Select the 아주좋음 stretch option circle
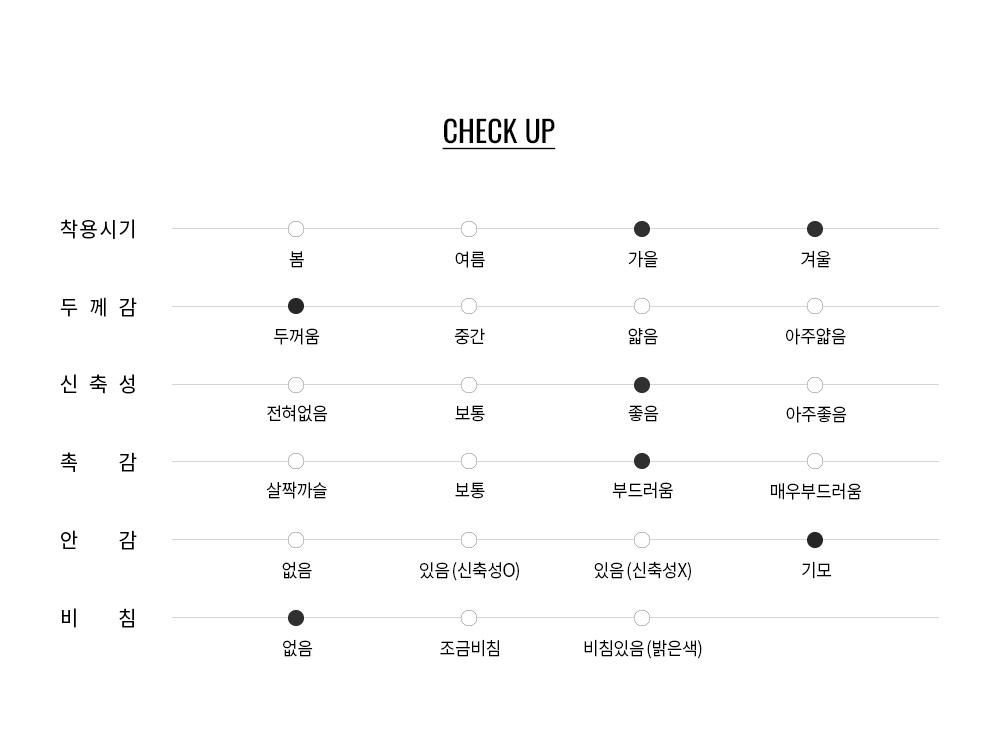Viewport: 1000px width, 751px height. pos(815,385)
